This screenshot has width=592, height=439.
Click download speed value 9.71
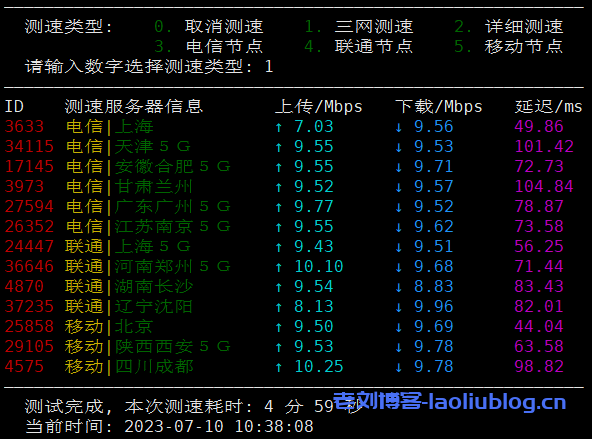click(x=433, y=166)
